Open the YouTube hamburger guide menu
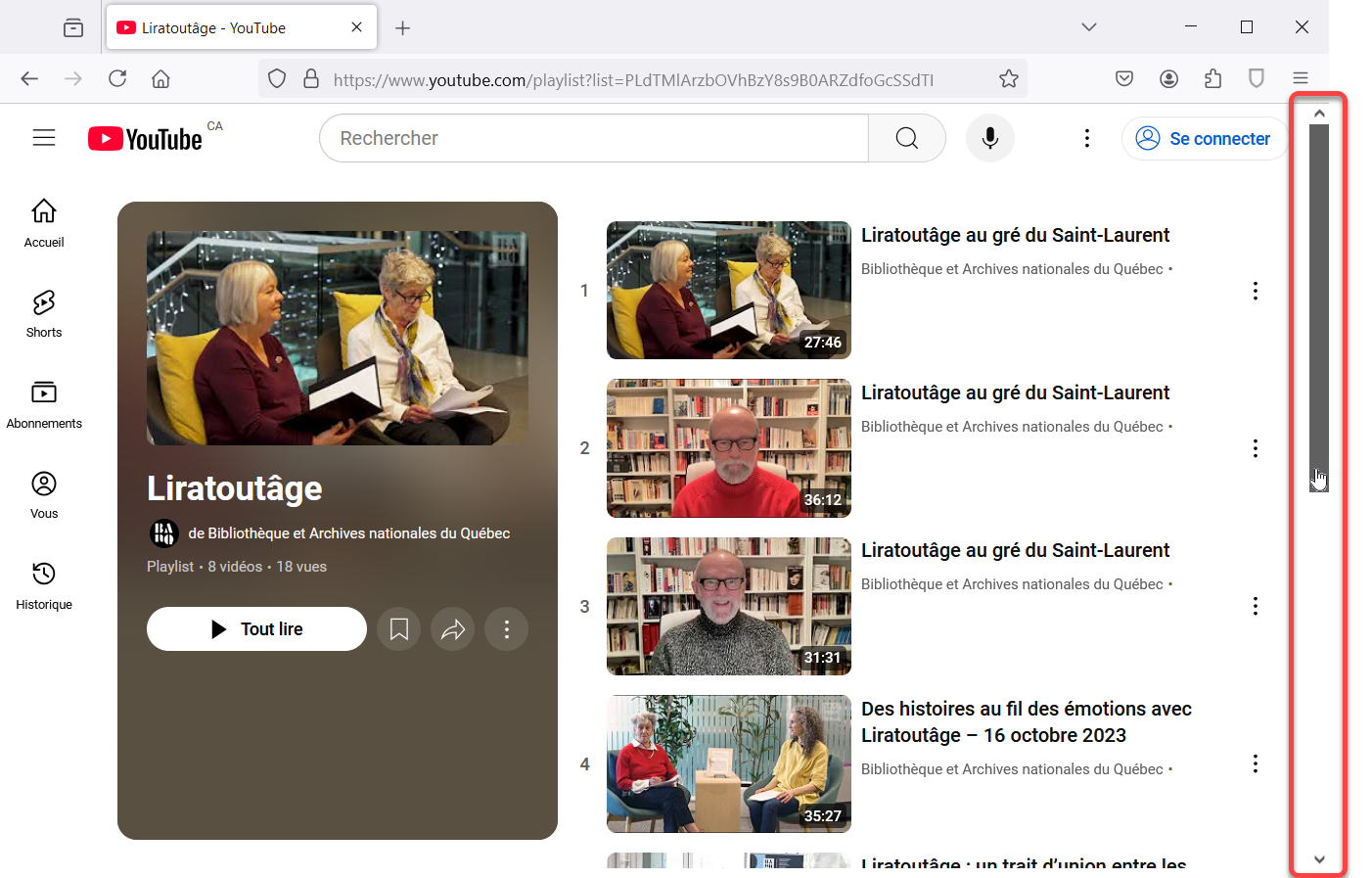 pyautogui.click(x=44, y=138)
